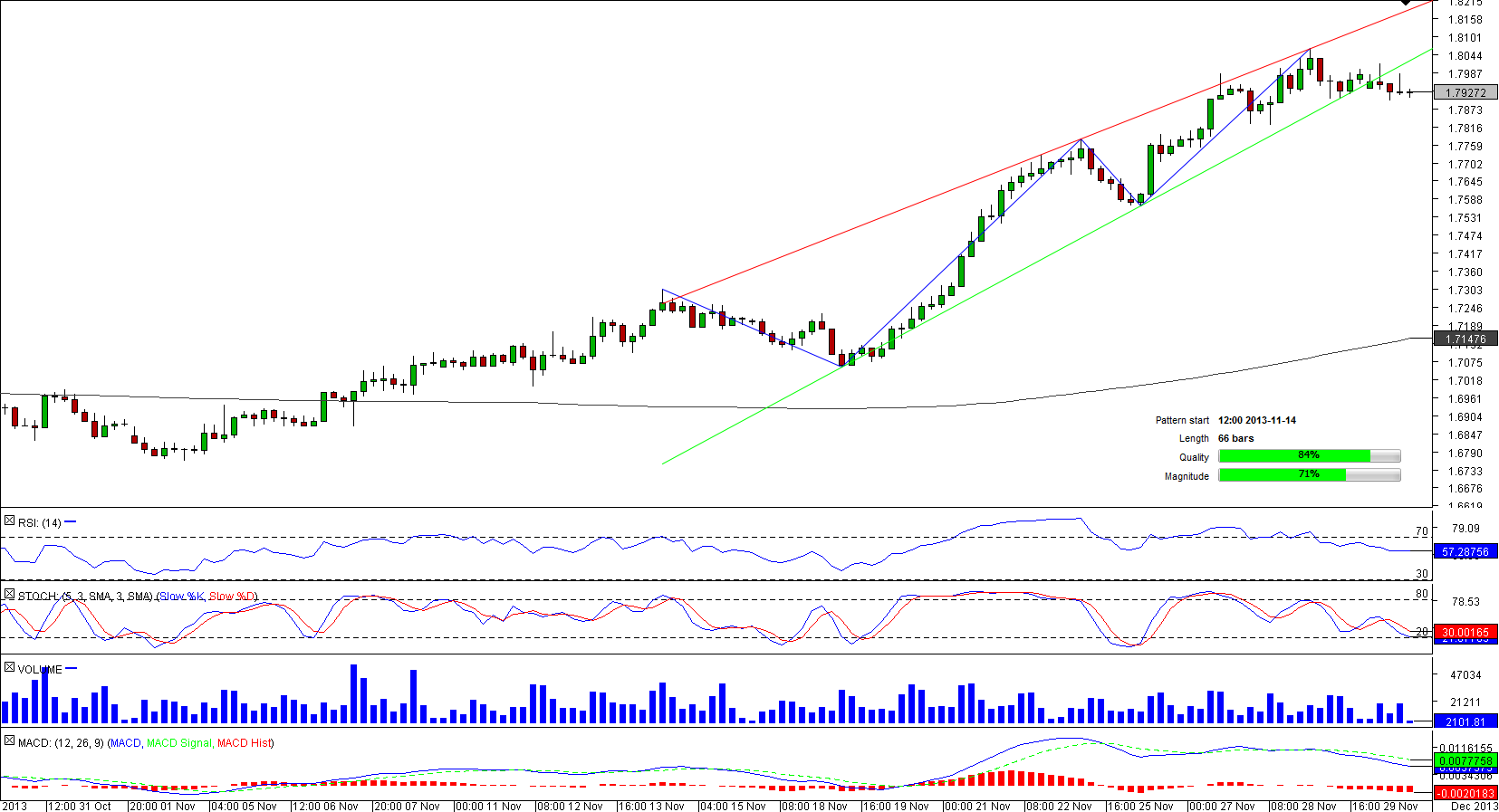The width and height of the screenshot is (1499, 812).
Task: Click the '16:00 19 Nov' time label
Action: click(896, 806)
